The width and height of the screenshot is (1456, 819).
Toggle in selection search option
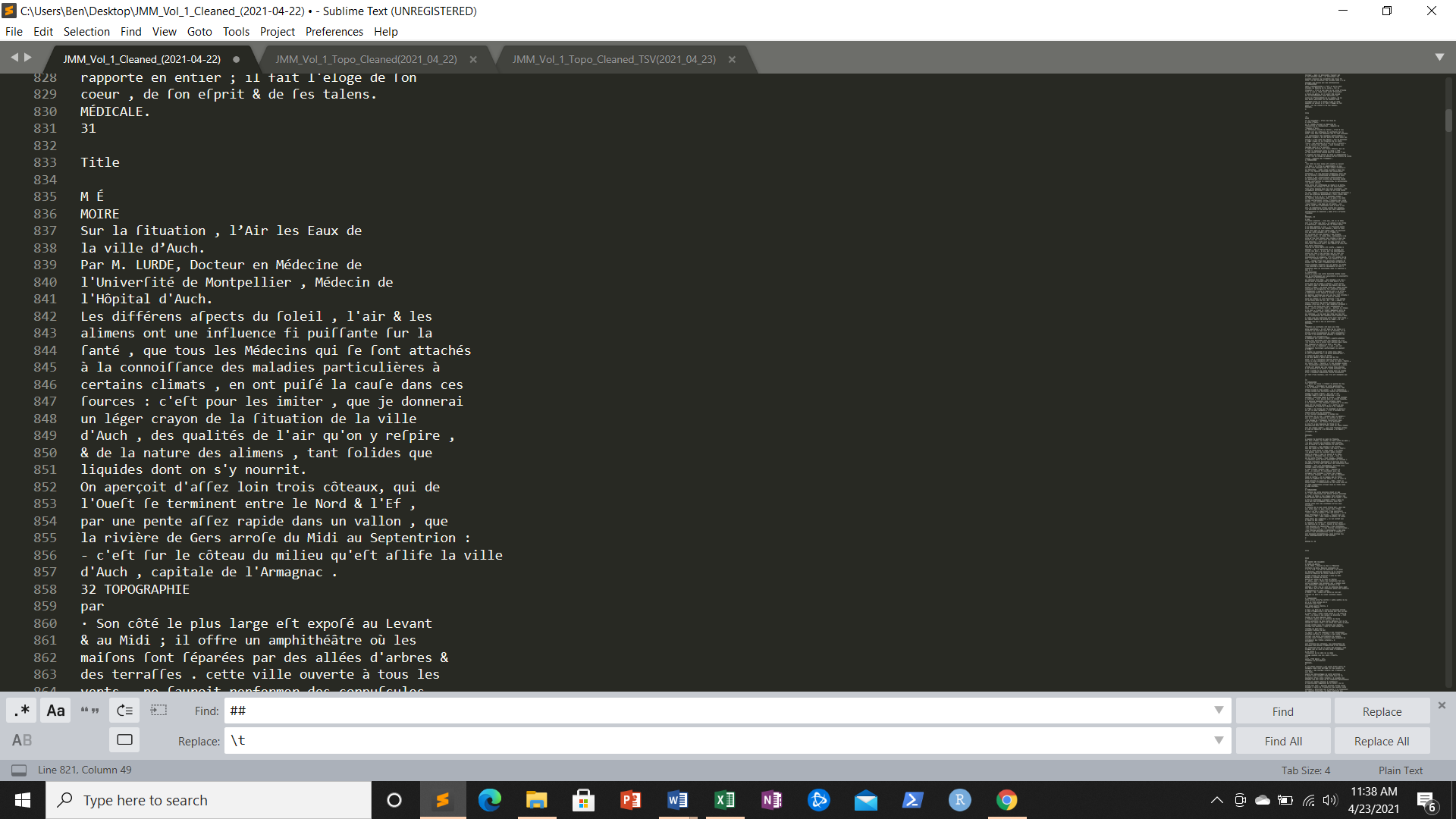[x=158, y=711]
